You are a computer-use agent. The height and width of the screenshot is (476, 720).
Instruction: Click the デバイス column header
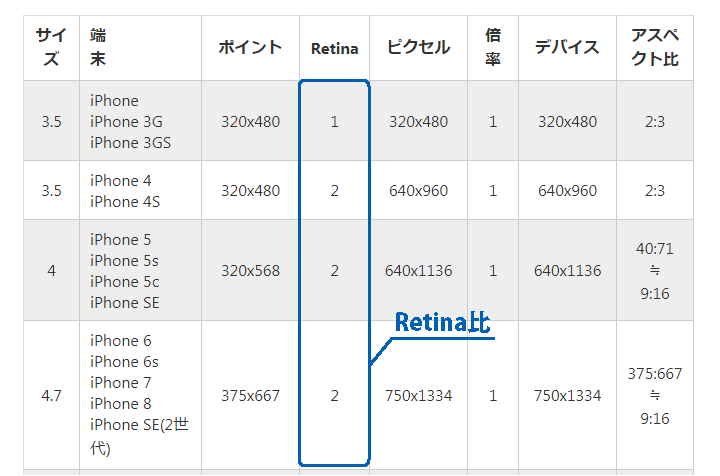point(567,48)
